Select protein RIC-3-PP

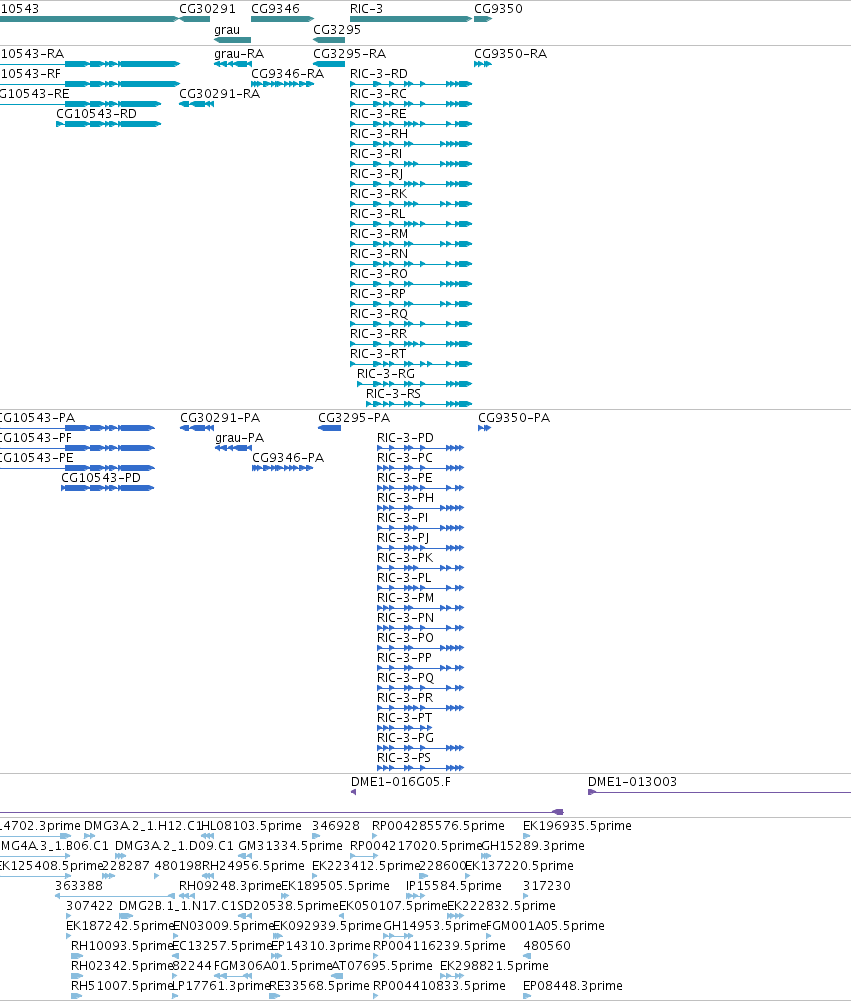420,668
